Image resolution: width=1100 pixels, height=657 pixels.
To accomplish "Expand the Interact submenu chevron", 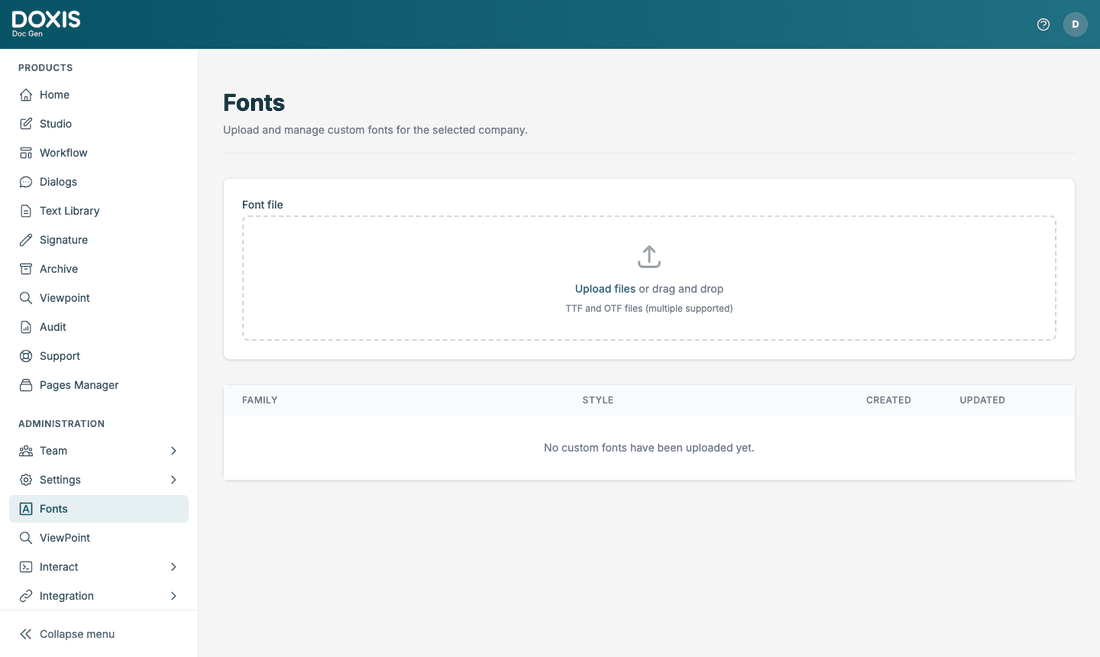I will [173, 567].
